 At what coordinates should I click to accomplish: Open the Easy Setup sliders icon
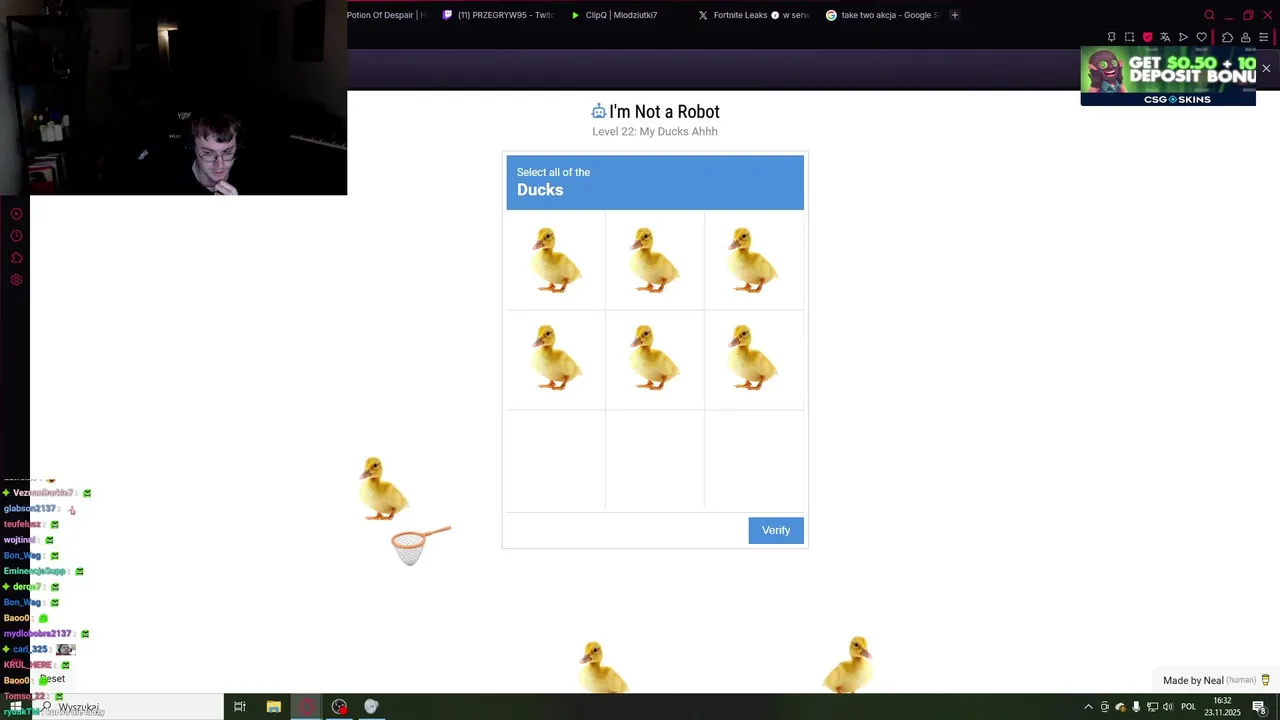pyautogui.click(x=1264, y=37)
